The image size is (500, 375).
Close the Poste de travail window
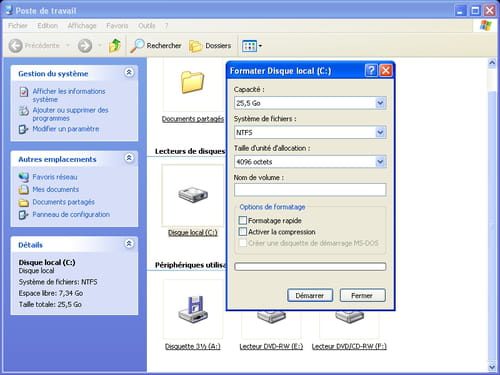point(490,11)
